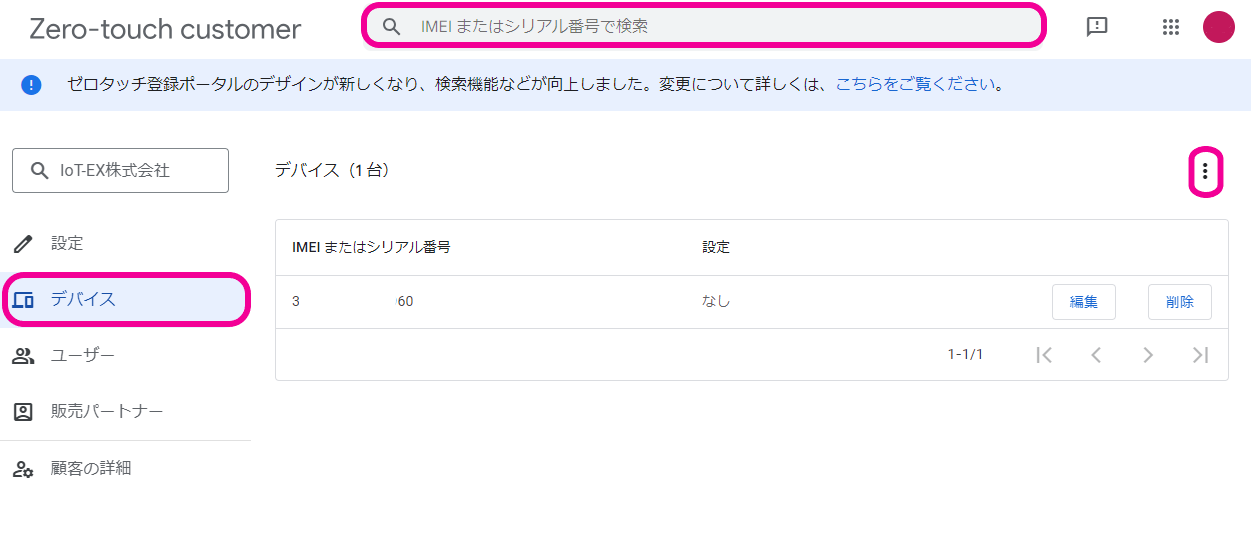This screenshot has height=533, width=1251.
Task: Open 設定 in the sidebar
Action: [67, 243]
